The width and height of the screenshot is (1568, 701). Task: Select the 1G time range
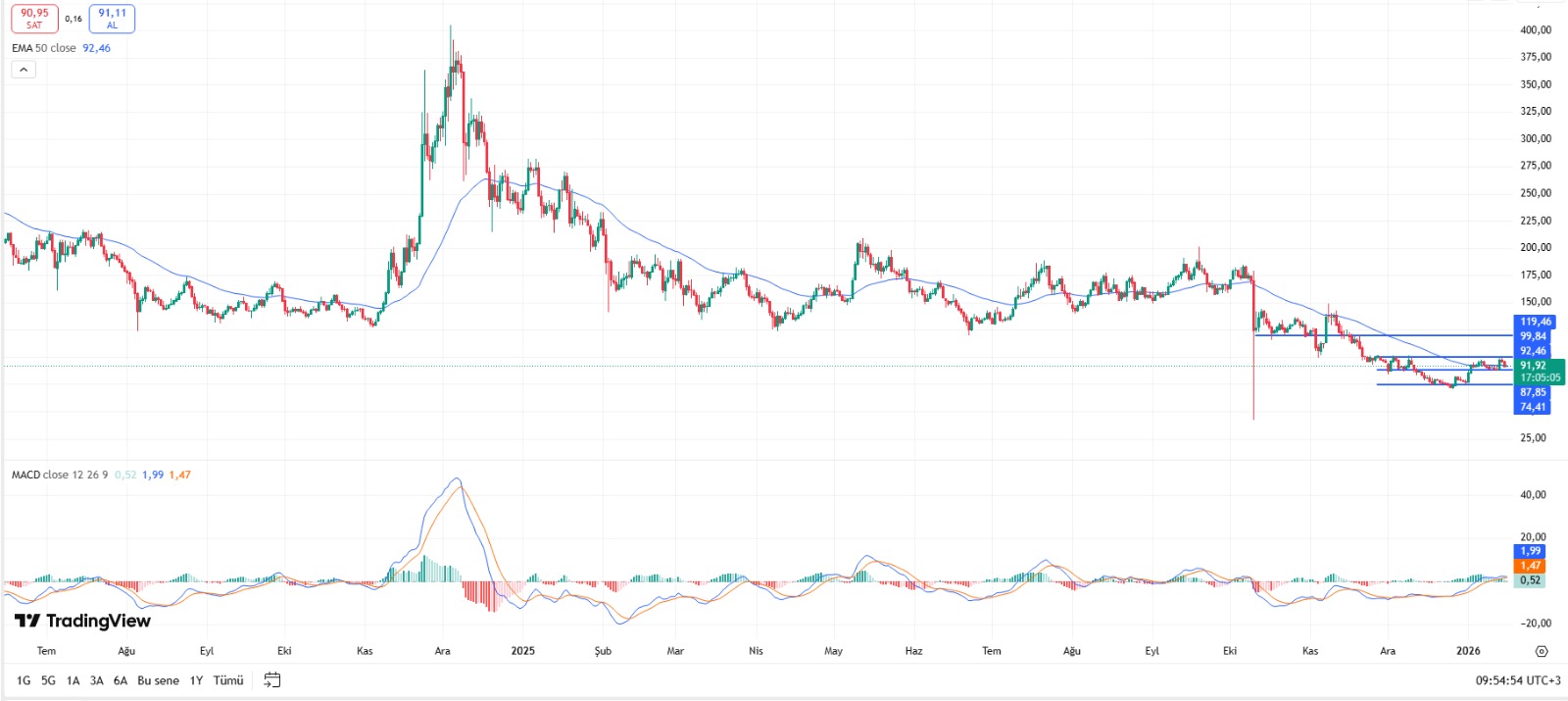tap(24, 680)
